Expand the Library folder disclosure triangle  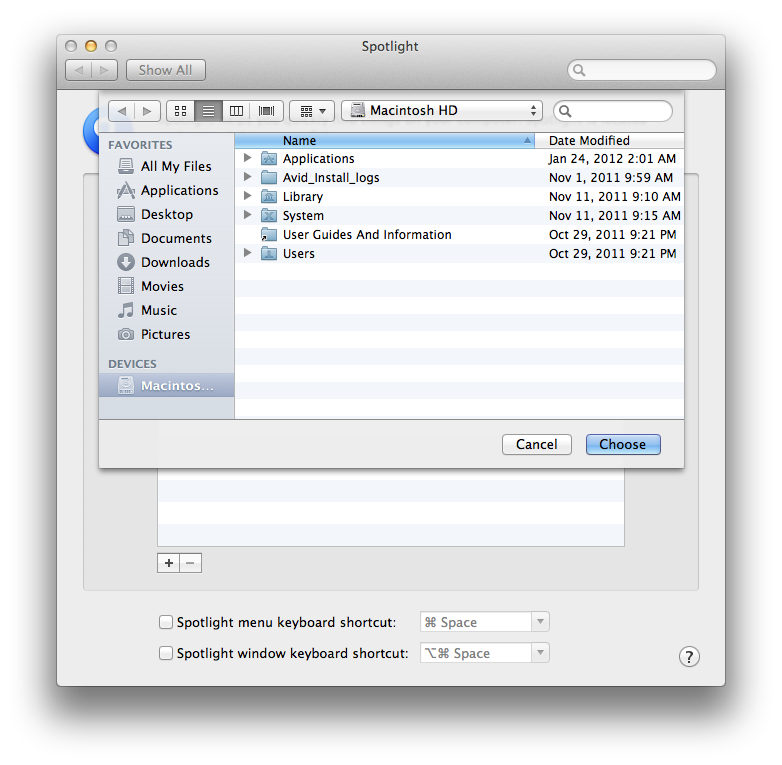[248, 196]
